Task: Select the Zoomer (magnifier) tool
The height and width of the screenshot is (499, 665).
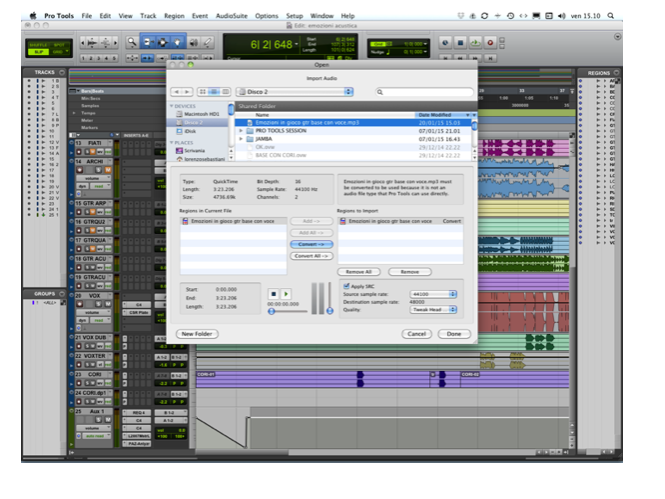Action: pos(132,42)
